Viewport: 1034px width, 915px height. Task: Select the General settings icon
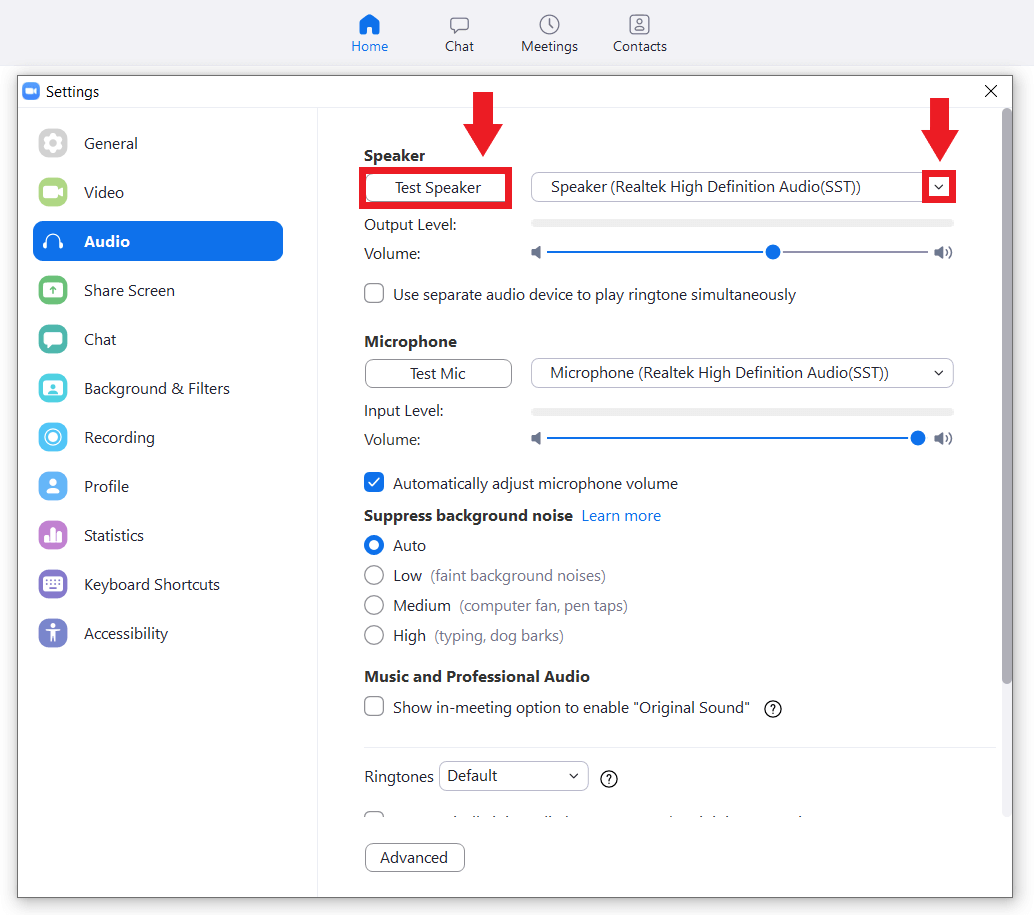click(x=52, y=143)
